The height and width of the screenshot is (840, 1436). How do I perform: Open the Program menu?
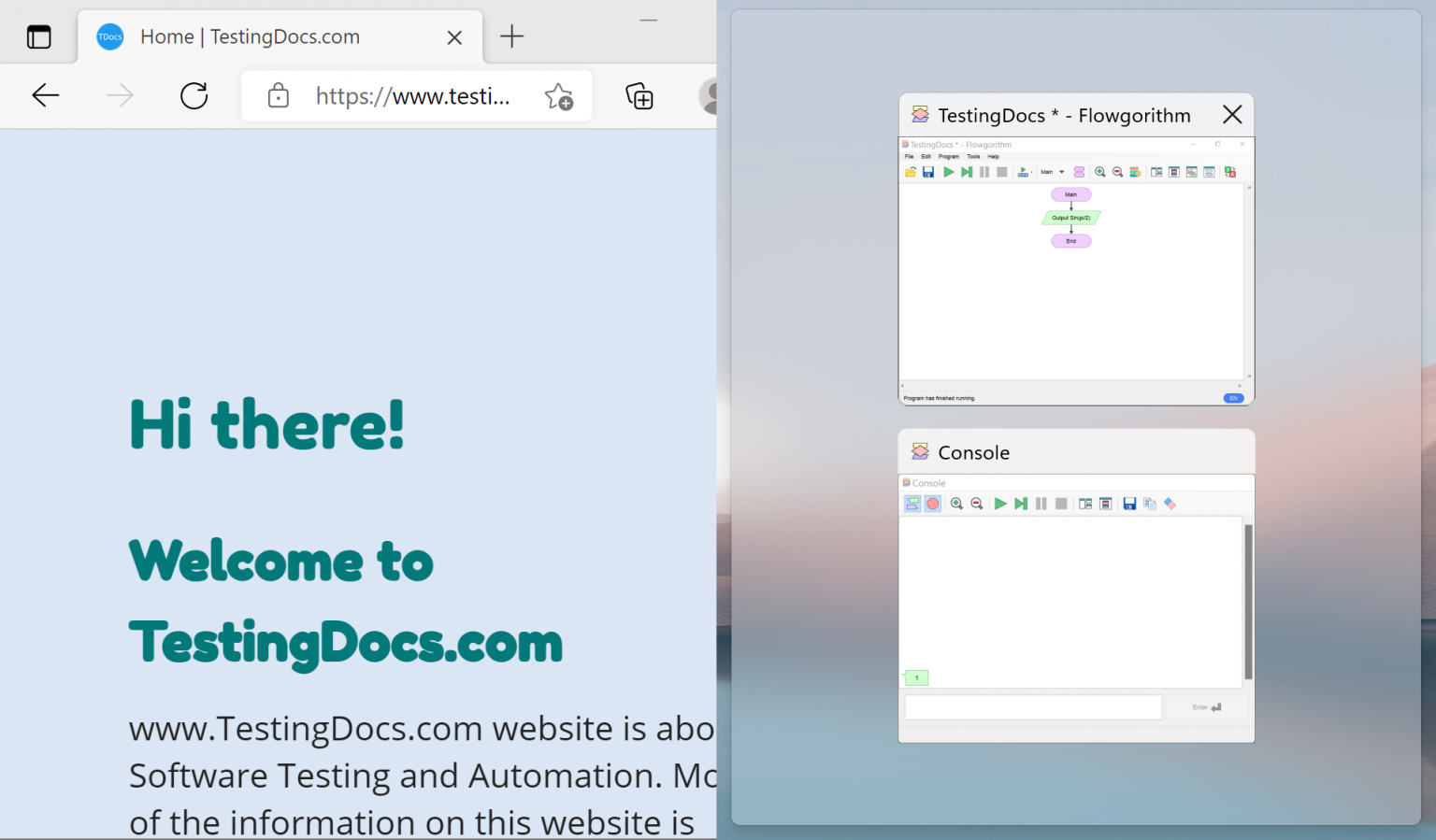949,156
